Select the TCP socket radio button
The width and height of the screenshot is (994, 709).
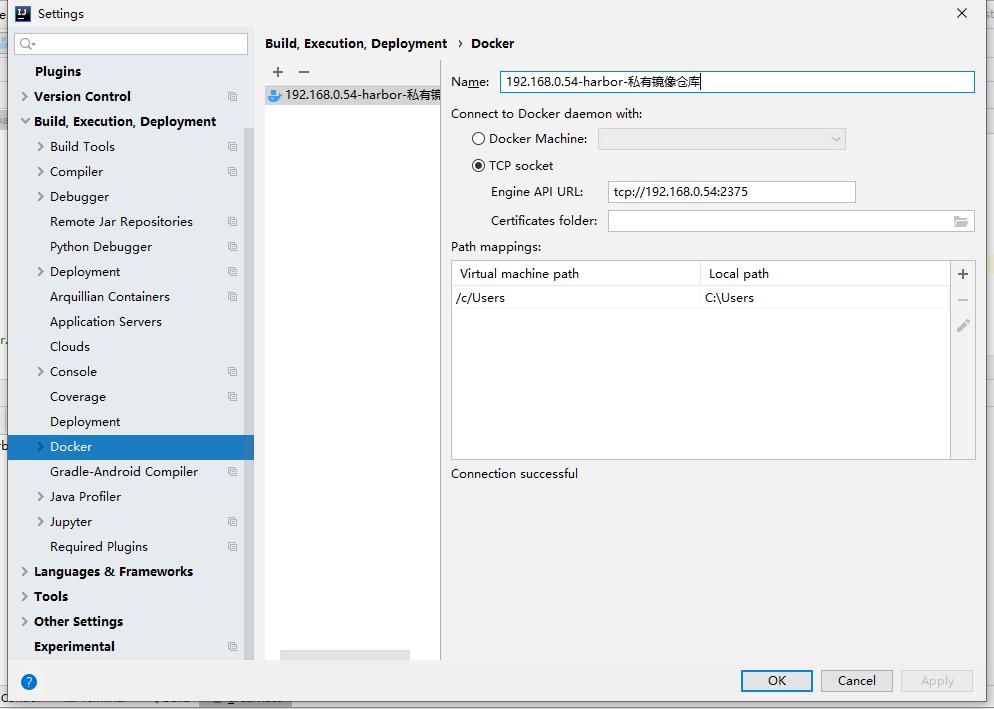coord(478,166)
